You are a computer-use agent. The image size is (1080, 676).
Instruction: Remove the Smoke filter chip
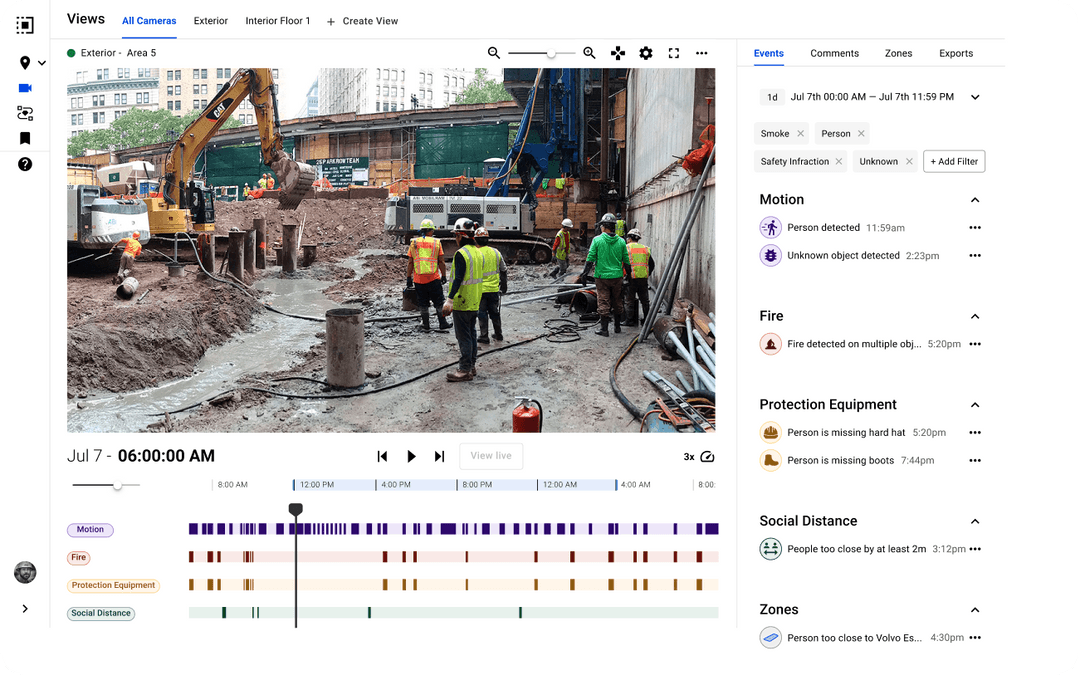coord(800,134)
